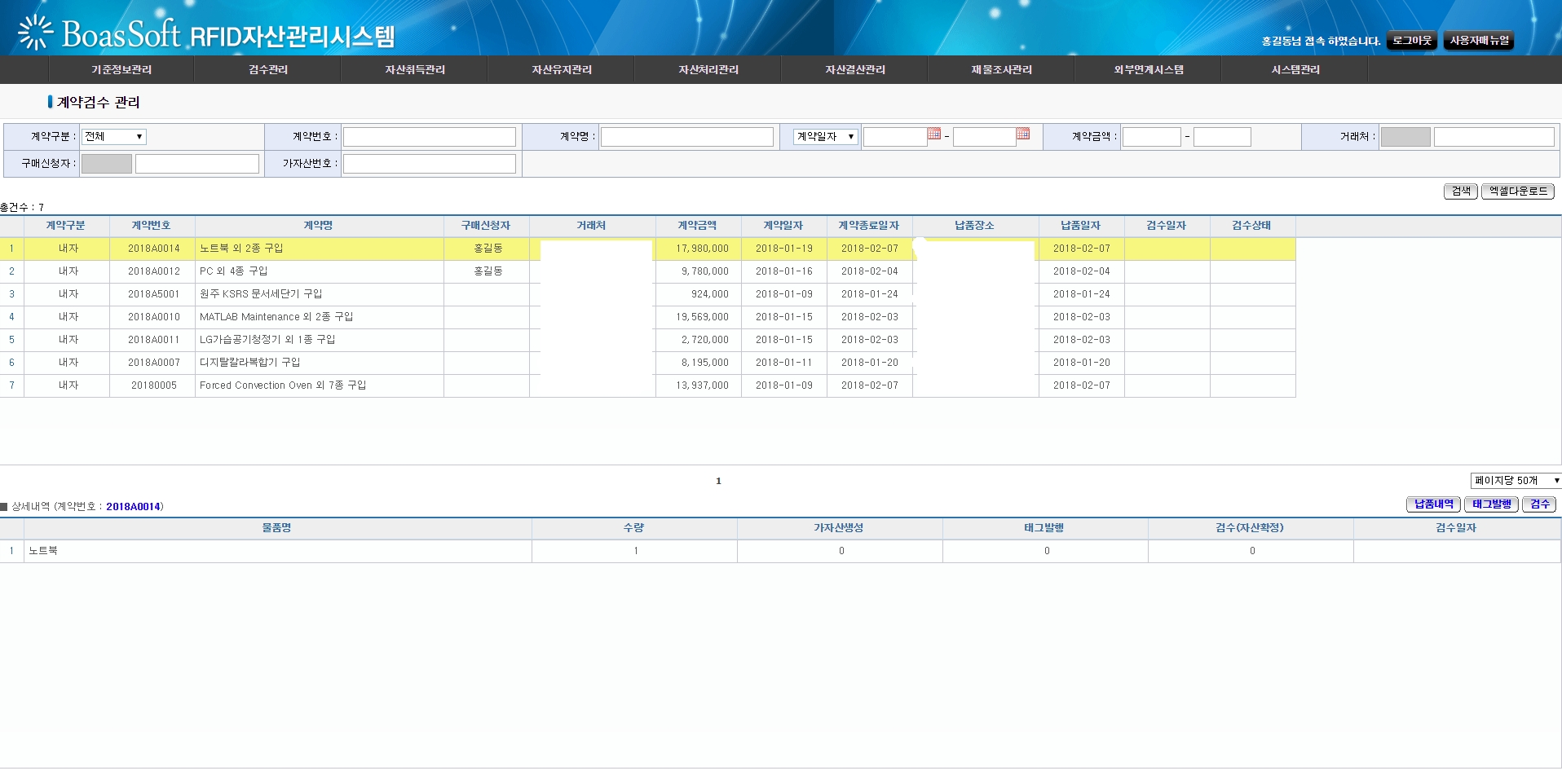Select contract row 2018A0011

(x=648, y=340)
